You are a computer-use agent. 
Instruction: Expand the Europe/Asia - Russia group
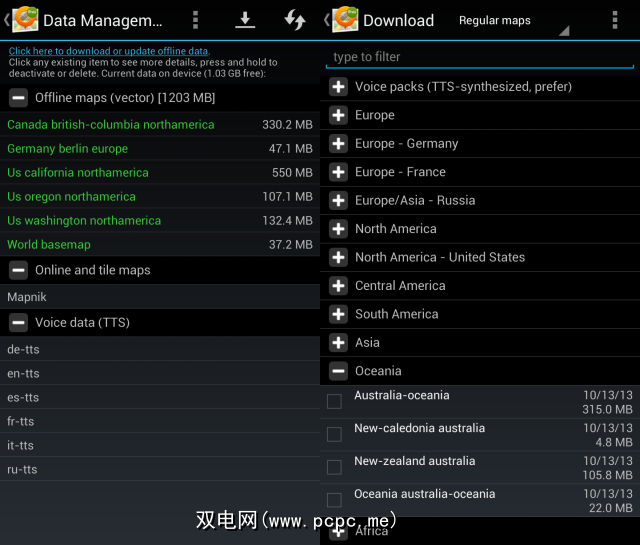338,200
